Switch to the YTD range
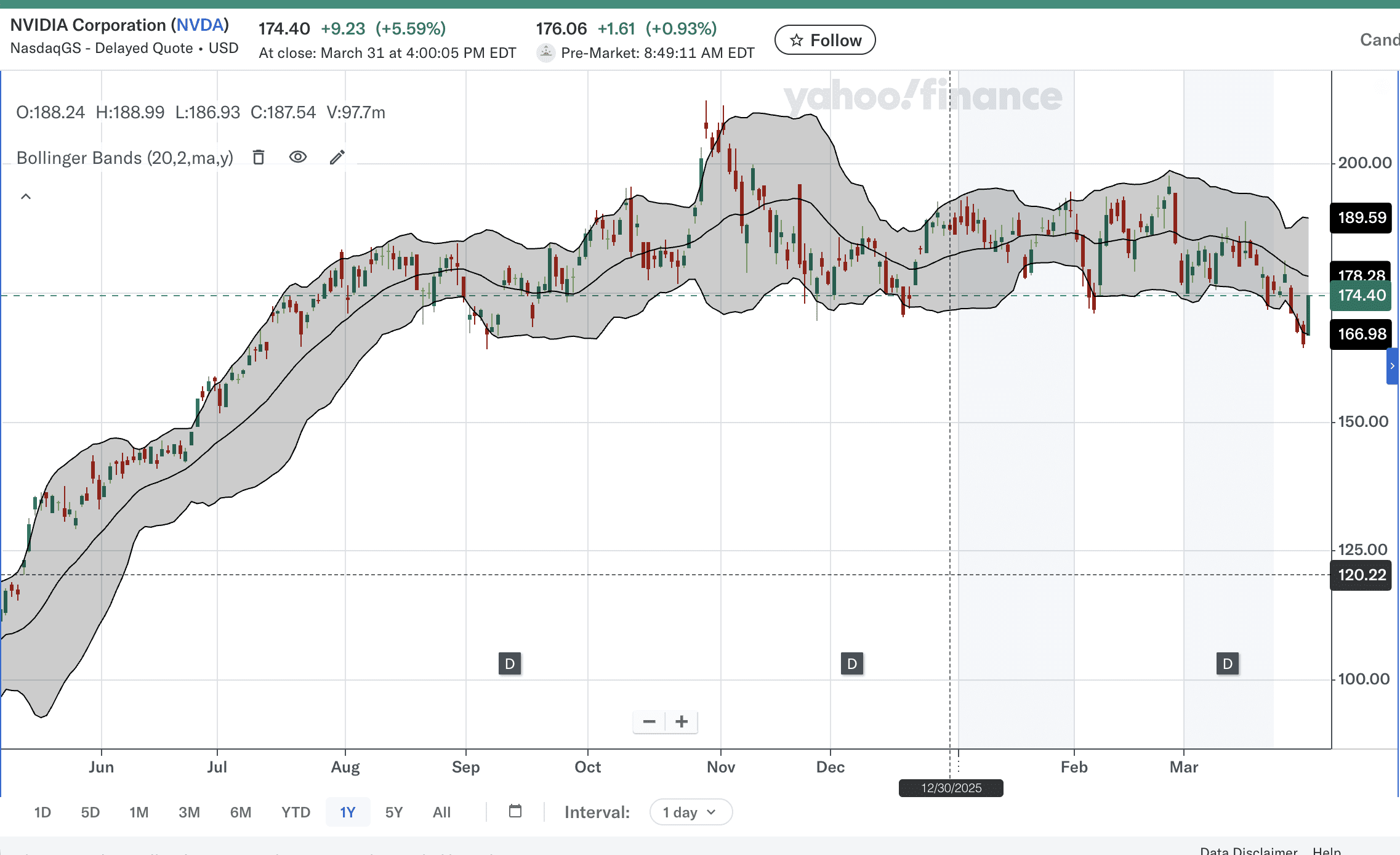Screen dimensions: 1400x855 tap(296, 812)
